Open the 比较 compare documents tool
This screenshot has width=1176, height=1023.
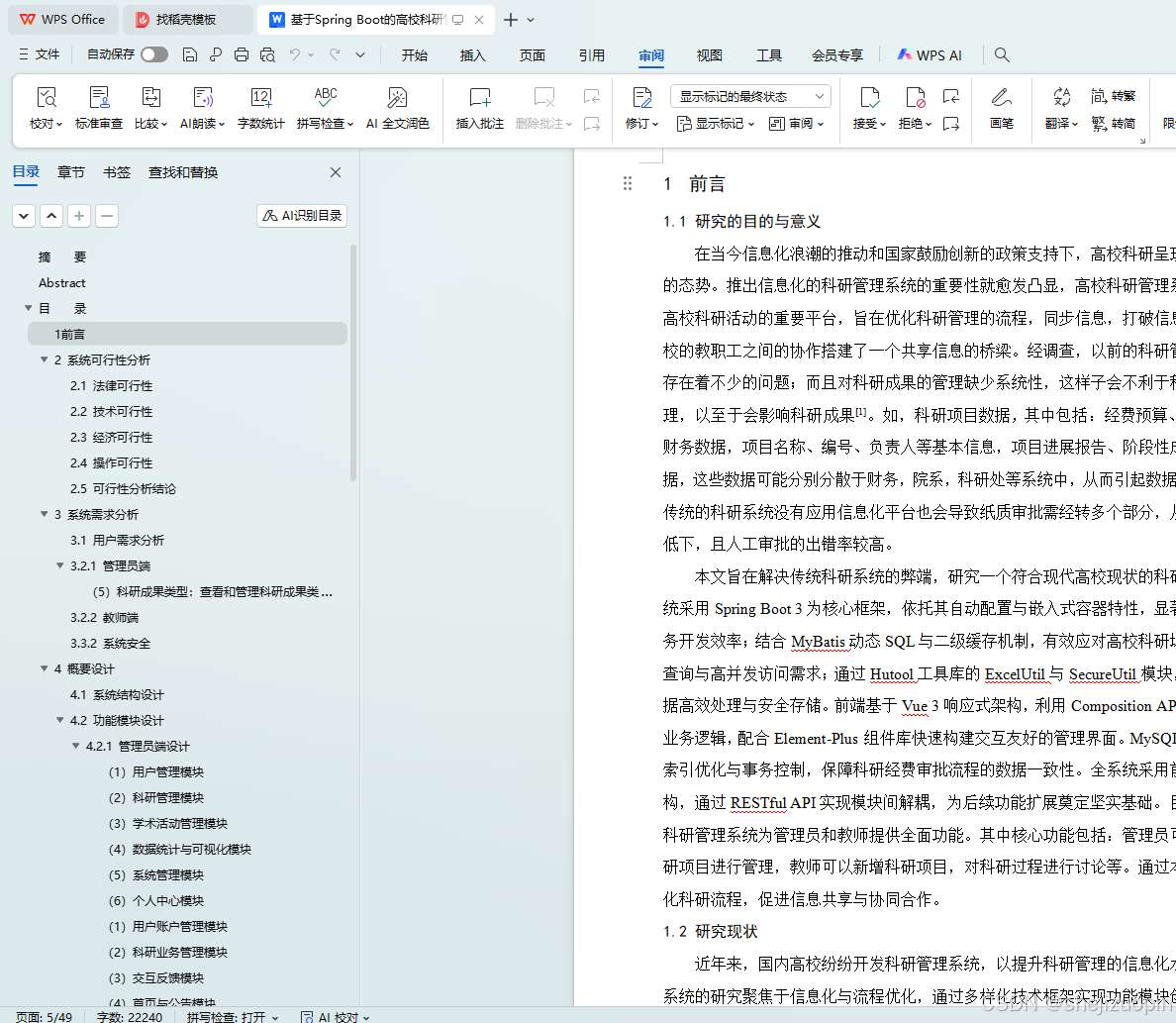click(150, 108)
